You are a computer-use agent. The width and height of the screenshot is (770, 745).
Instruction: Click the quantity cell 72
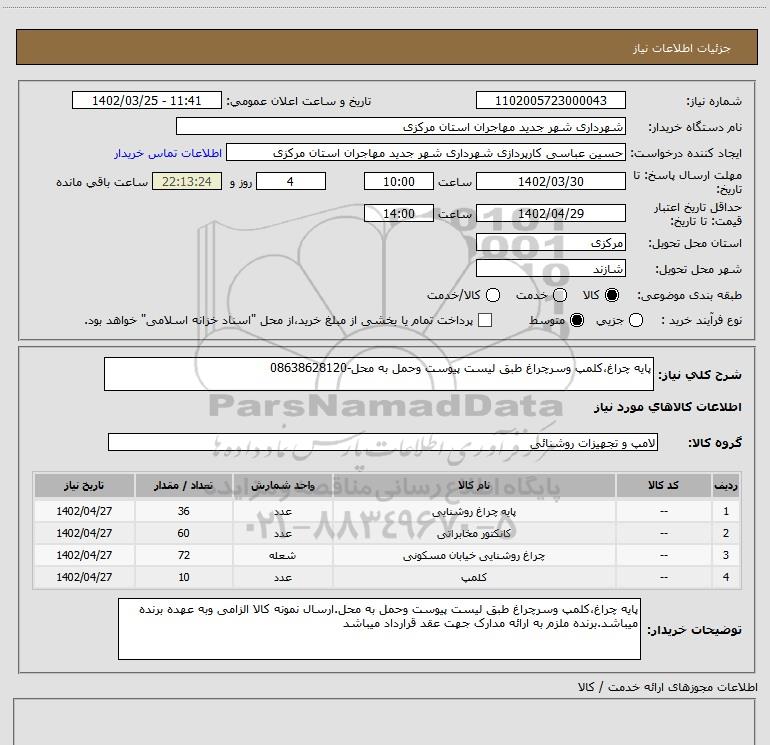pyautogui.click(x=184, y=555)
